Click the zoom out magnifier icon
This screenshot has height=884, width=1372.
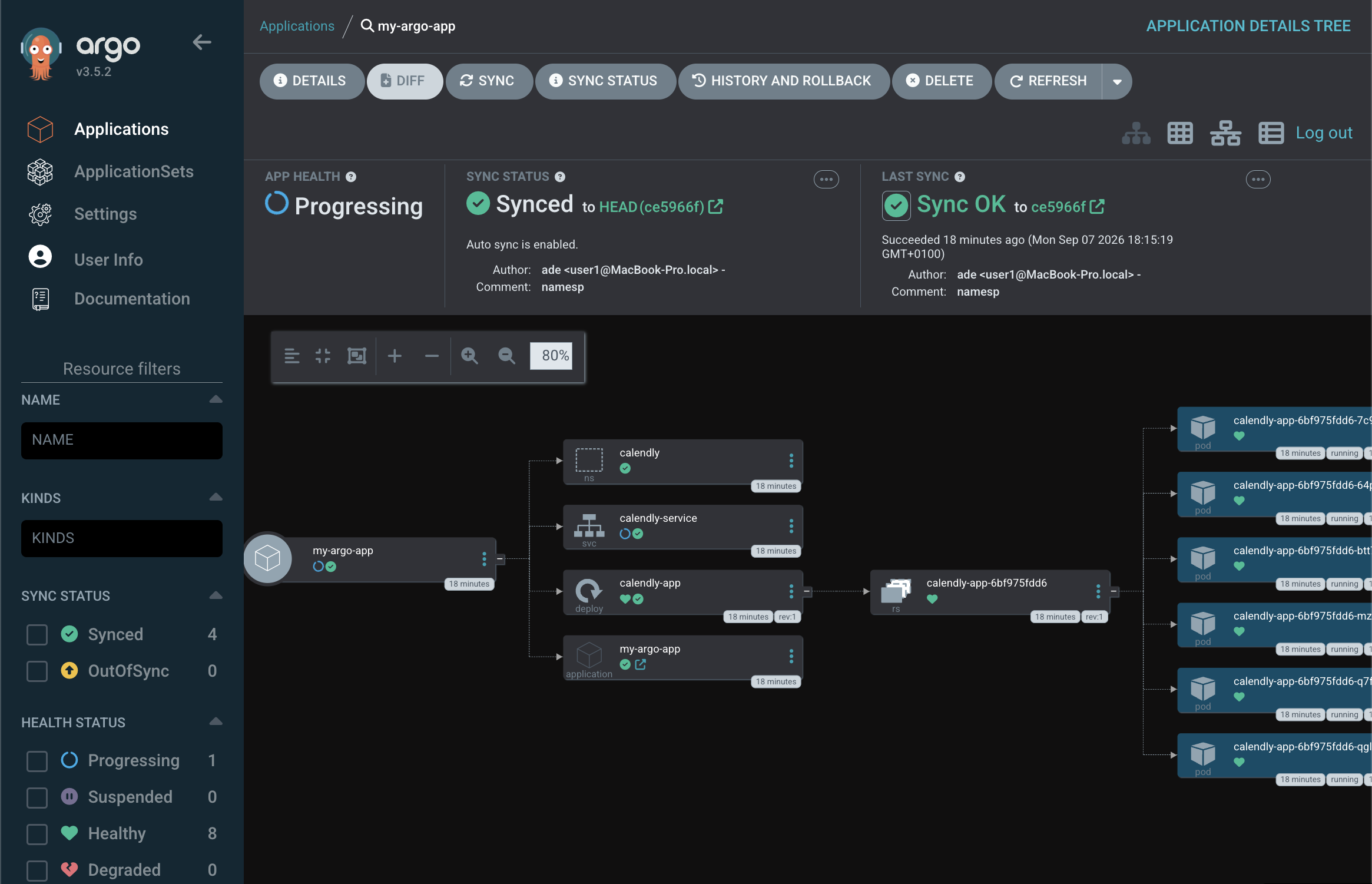click(506, 356)
